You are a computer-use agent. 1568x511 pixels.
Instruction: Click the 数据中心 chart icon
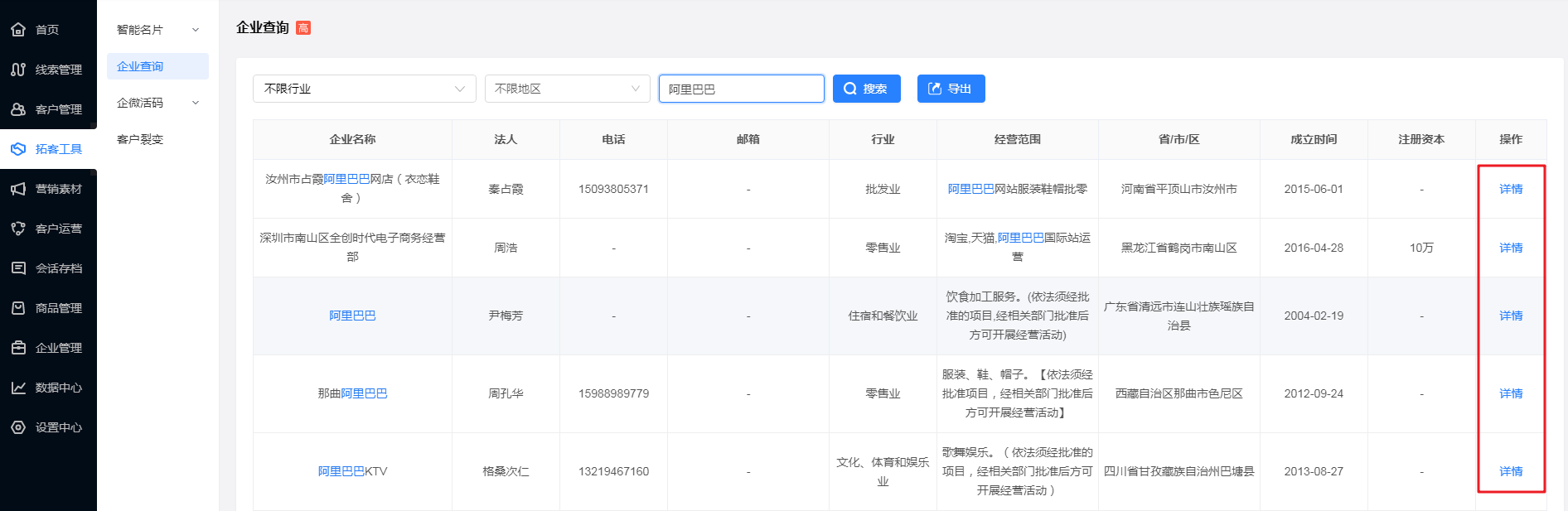tap(18, 388)
